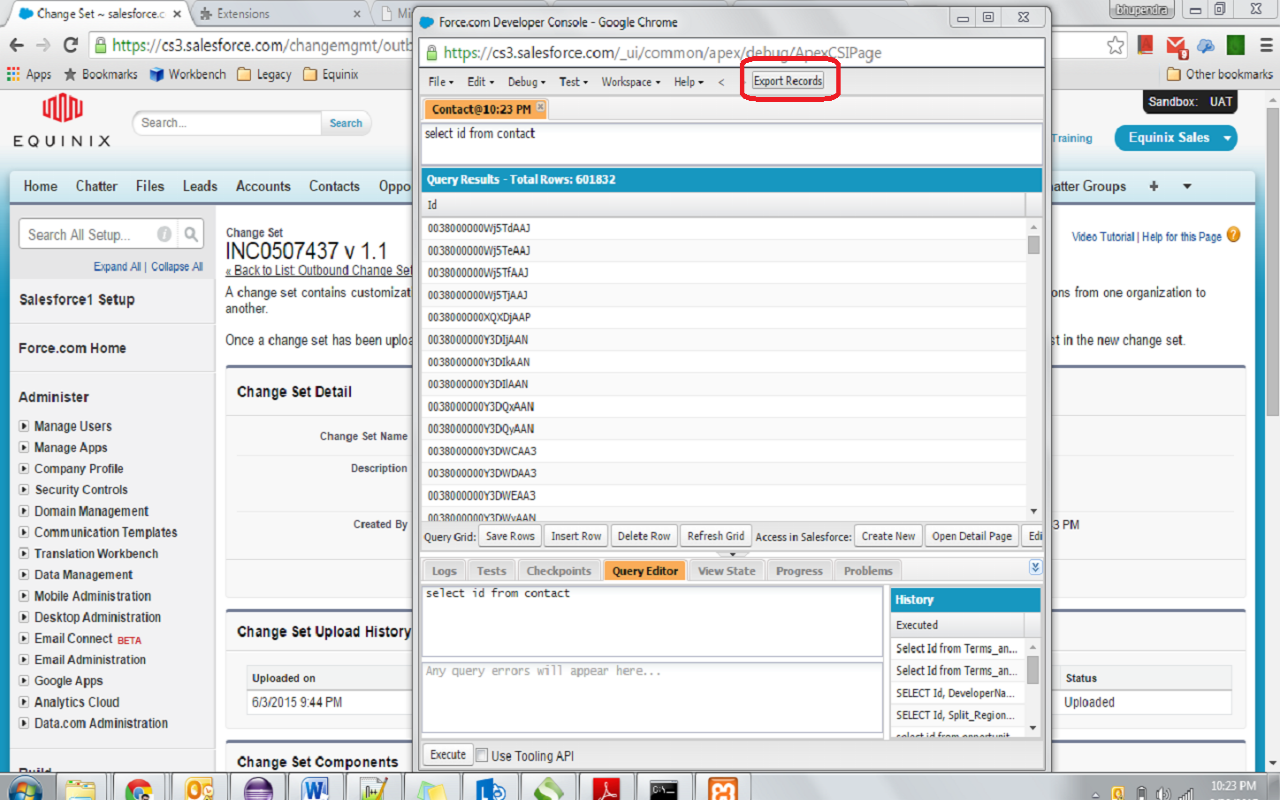Click the History panel scrollbar
Image resolution: width=1280 pixels, height=800 pixels.
click(1033, 688)
